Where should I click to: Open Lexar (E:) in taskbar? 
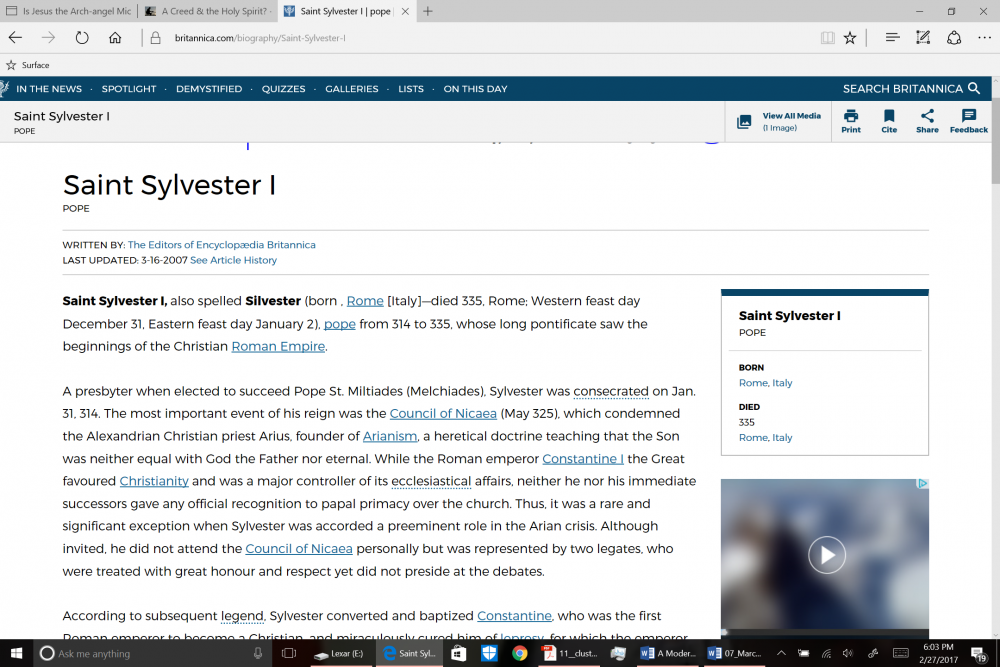click(x=339, y=653)
